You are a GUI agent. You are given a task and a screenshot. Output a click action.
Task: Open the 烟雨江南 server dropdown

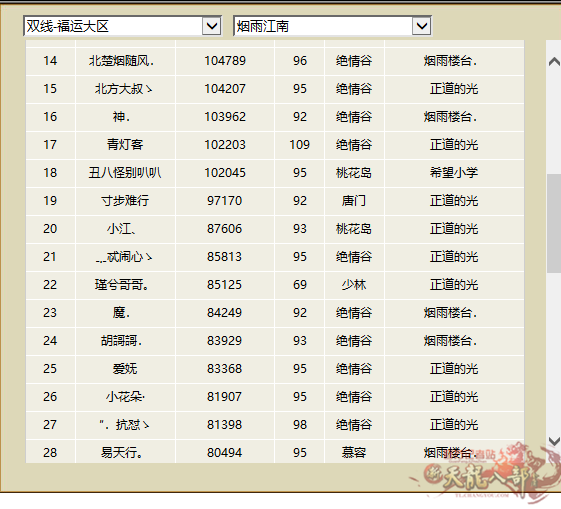pyautogui.click(x=332, y=26)
